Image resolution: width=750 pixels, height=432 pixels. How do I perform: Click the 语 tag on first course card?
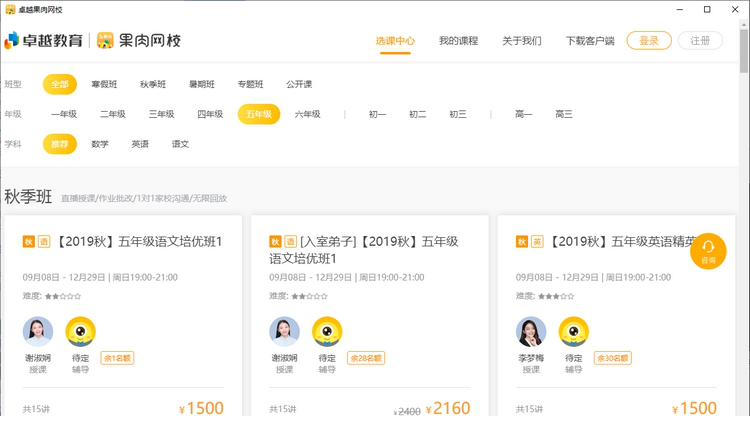(x=44, y=242)
